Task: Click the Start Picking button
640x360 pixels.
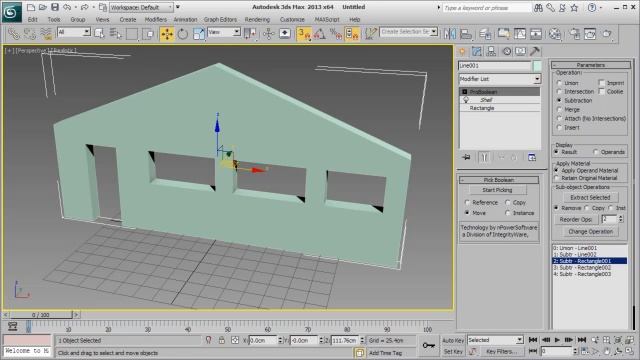Action: click(497, 190)
